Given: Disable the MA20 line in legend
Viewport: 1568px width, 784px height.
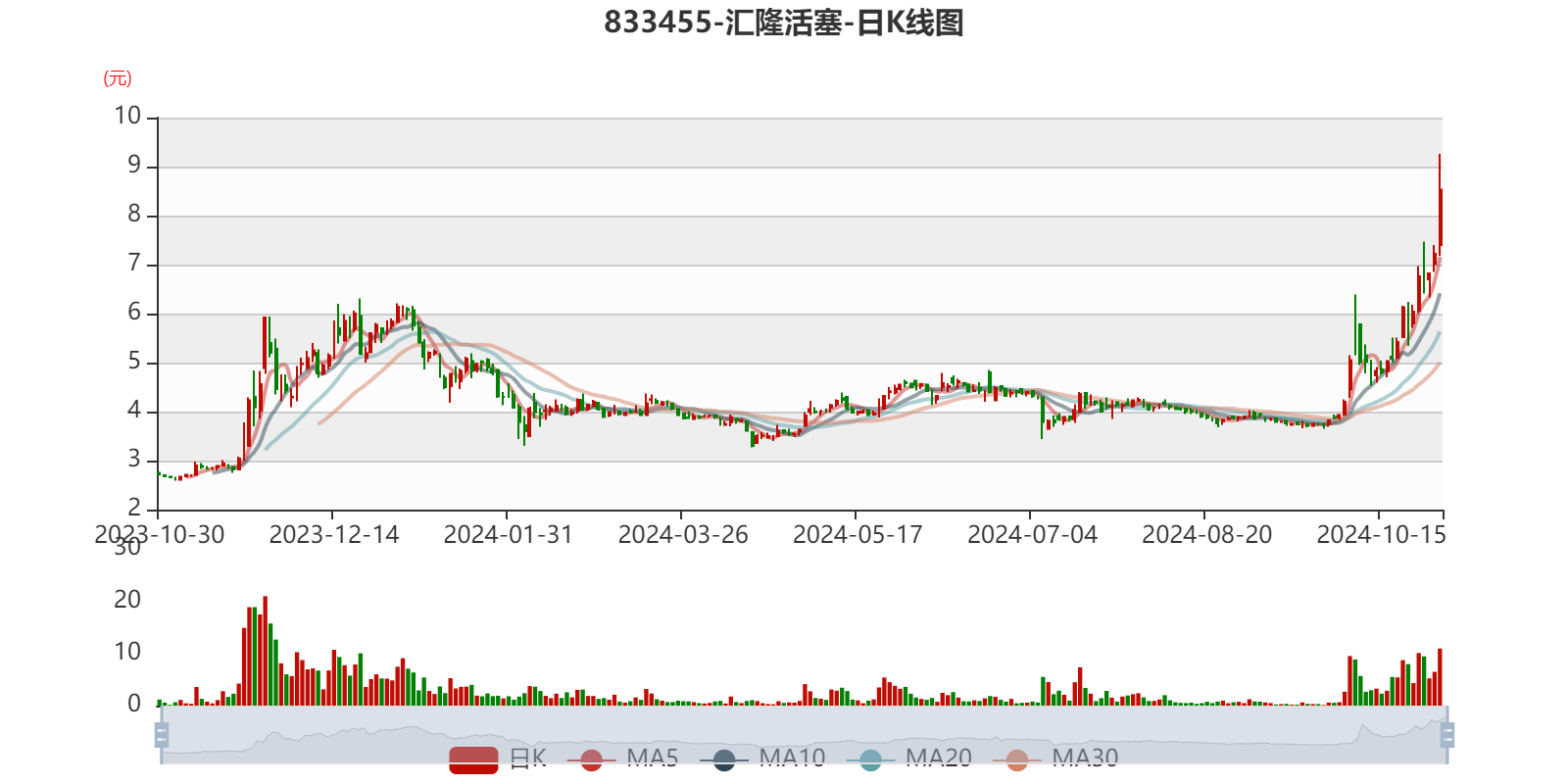Looking at the screenshot, I should coord(909,759).
